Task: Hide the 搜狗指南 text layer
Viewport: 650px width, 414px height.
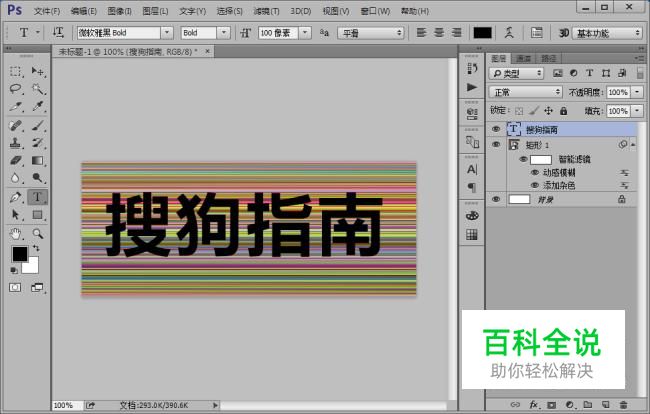Action: [x=496, y=129]
